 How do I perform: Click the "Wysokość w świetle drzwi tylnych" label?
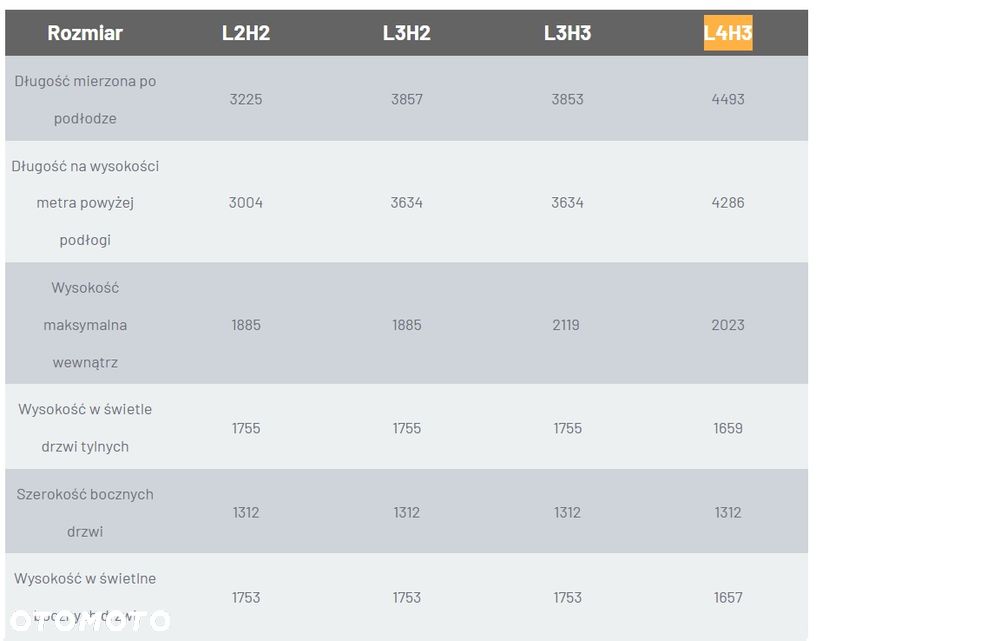85,427
